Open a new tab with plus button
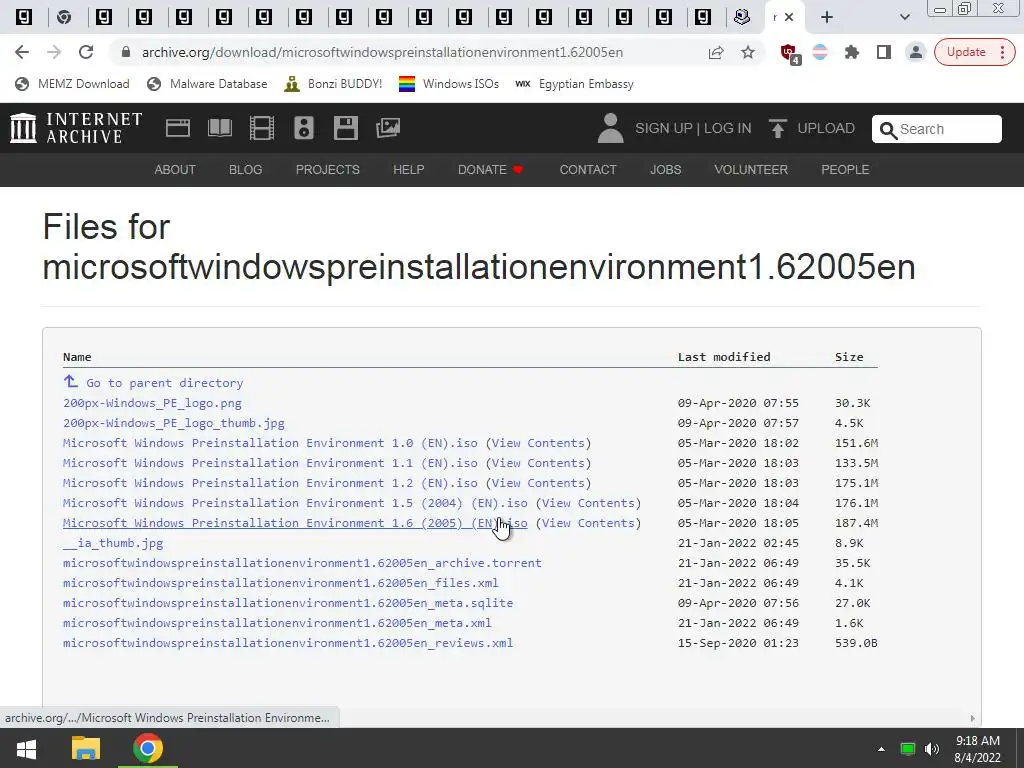1024x768 pixels. click(827, 17)
